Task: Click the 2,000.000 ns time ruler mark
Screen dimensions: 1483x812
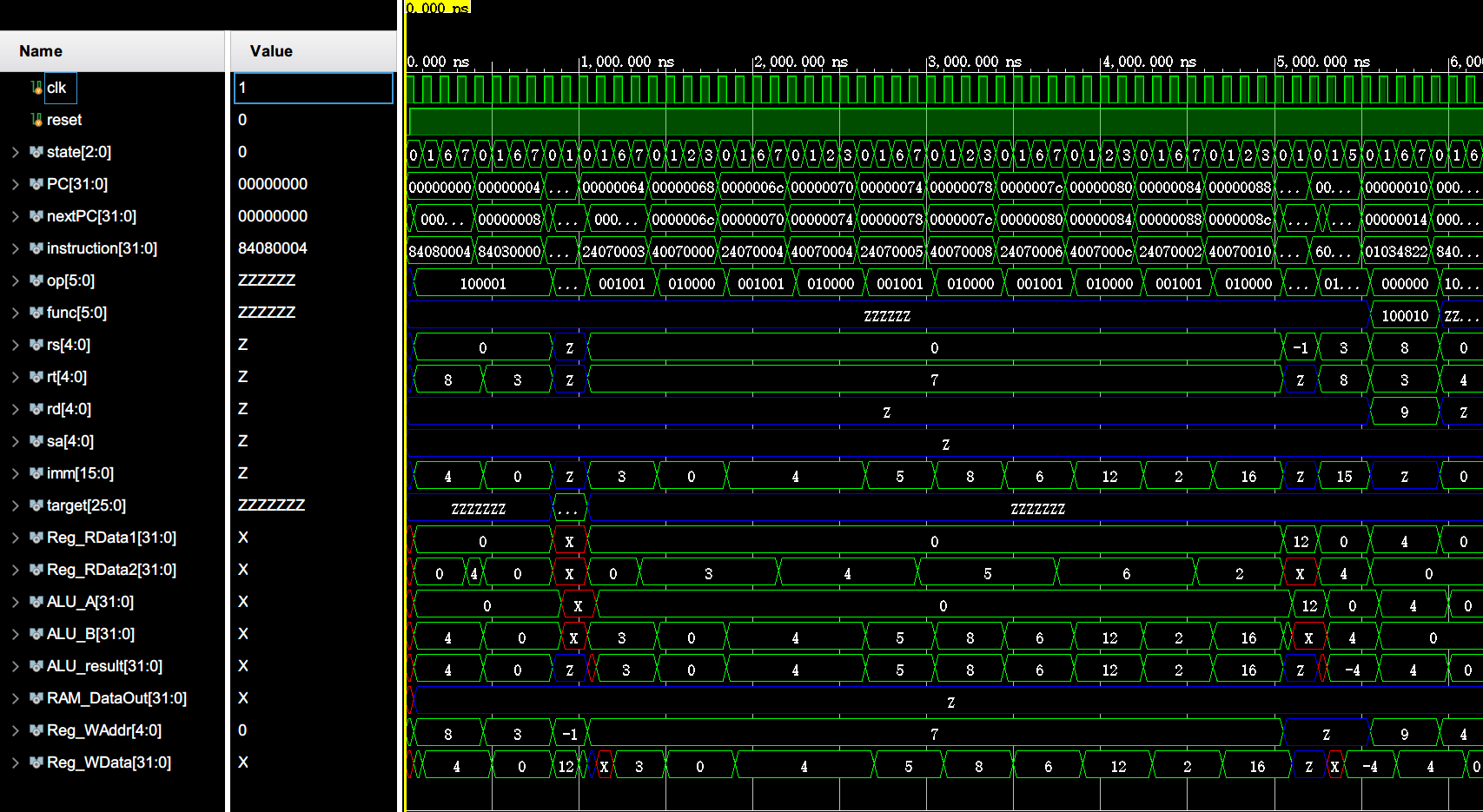Action: [x=801, y=62]
